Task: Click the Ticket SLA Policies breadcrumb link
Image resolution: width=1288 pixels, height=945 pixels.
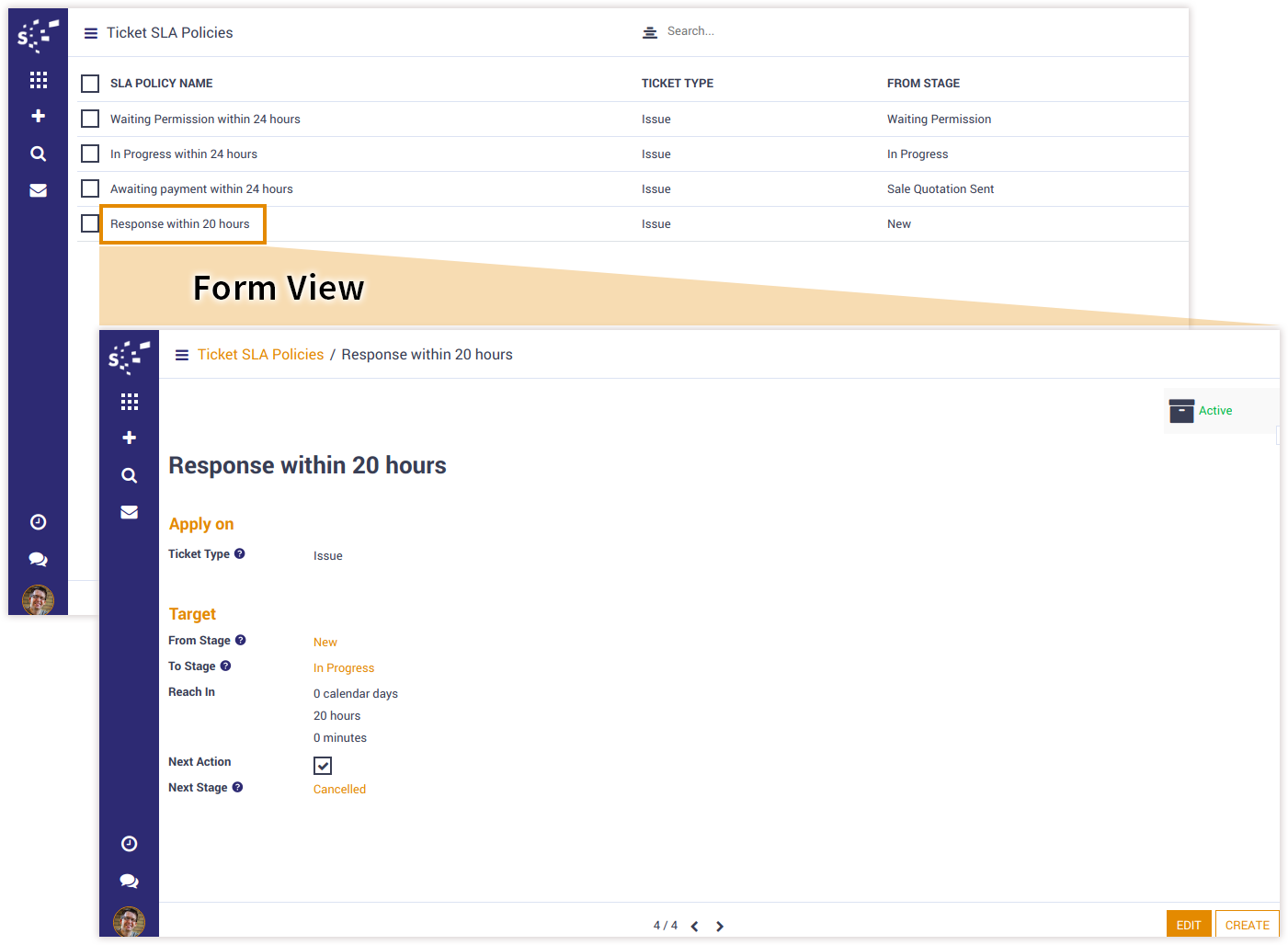Action: [260, 355]
